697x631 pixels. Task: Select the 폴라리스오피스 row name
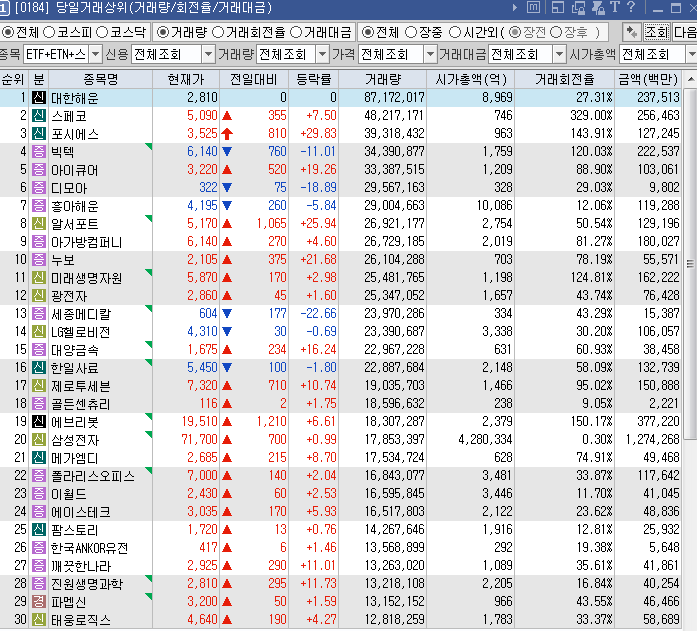pyautogui.click(x=93, y=476)
